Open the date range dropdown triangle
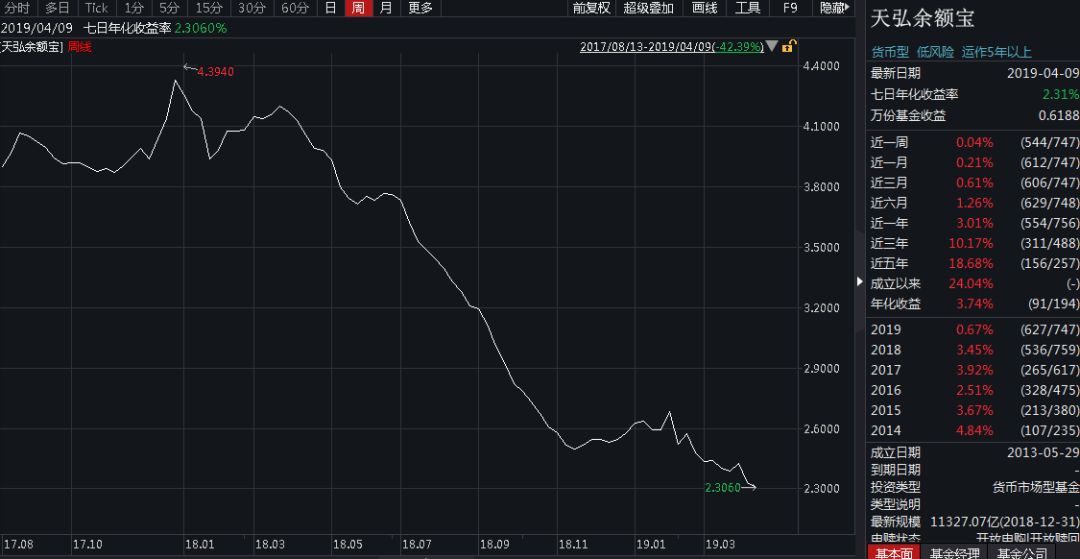The height and width of the screenshot is (559, 1080). tap(772, 46)
